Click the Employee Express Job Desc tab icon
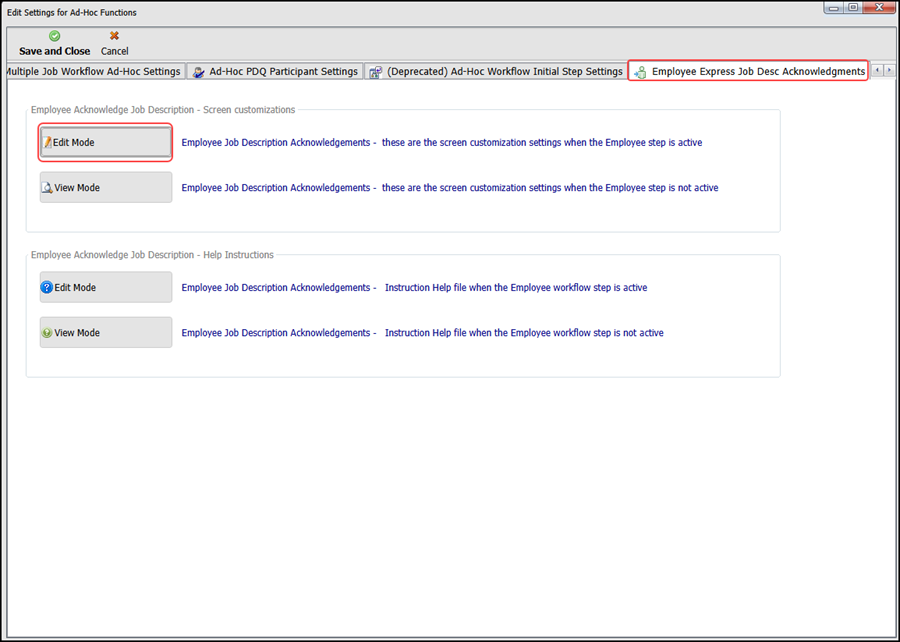The height and width of the screenshot is (642, 900). (x=640, y=72)
